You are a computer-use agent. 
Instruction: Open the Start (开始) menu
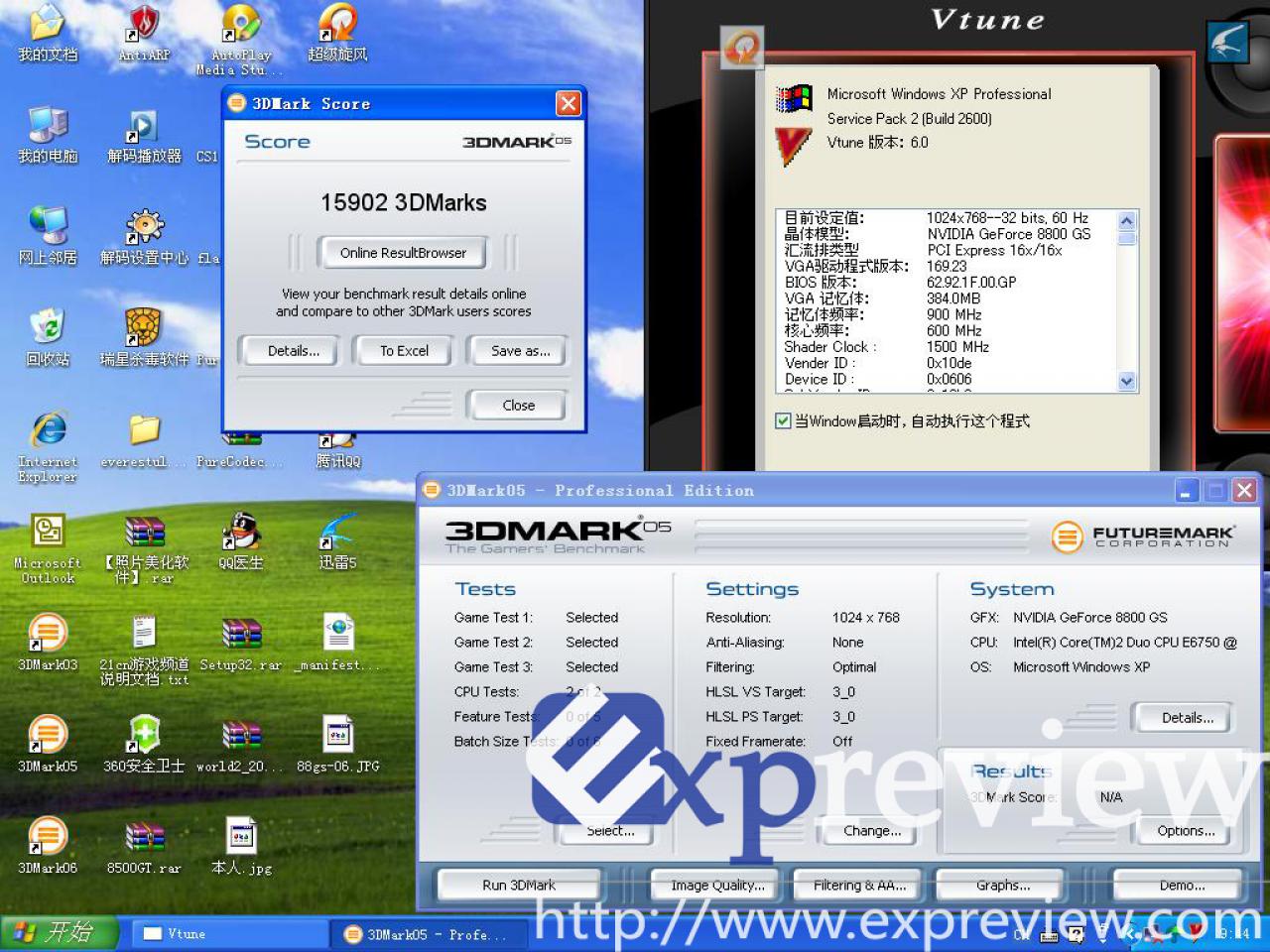[60, 933]
